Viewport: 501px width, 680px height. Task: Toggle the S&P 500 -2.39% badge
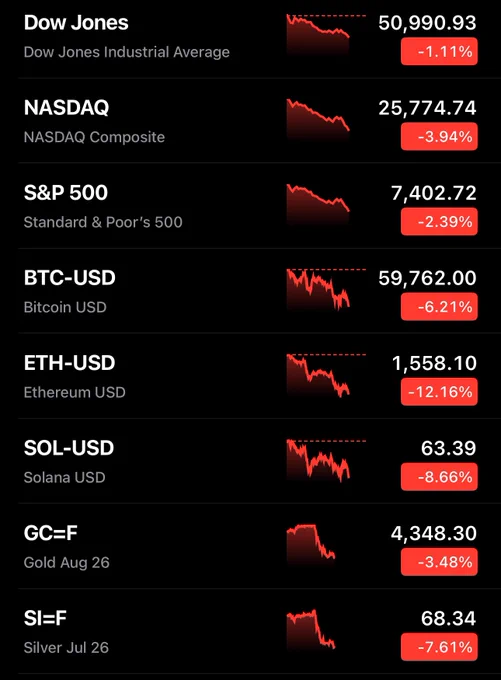point(439,222)
